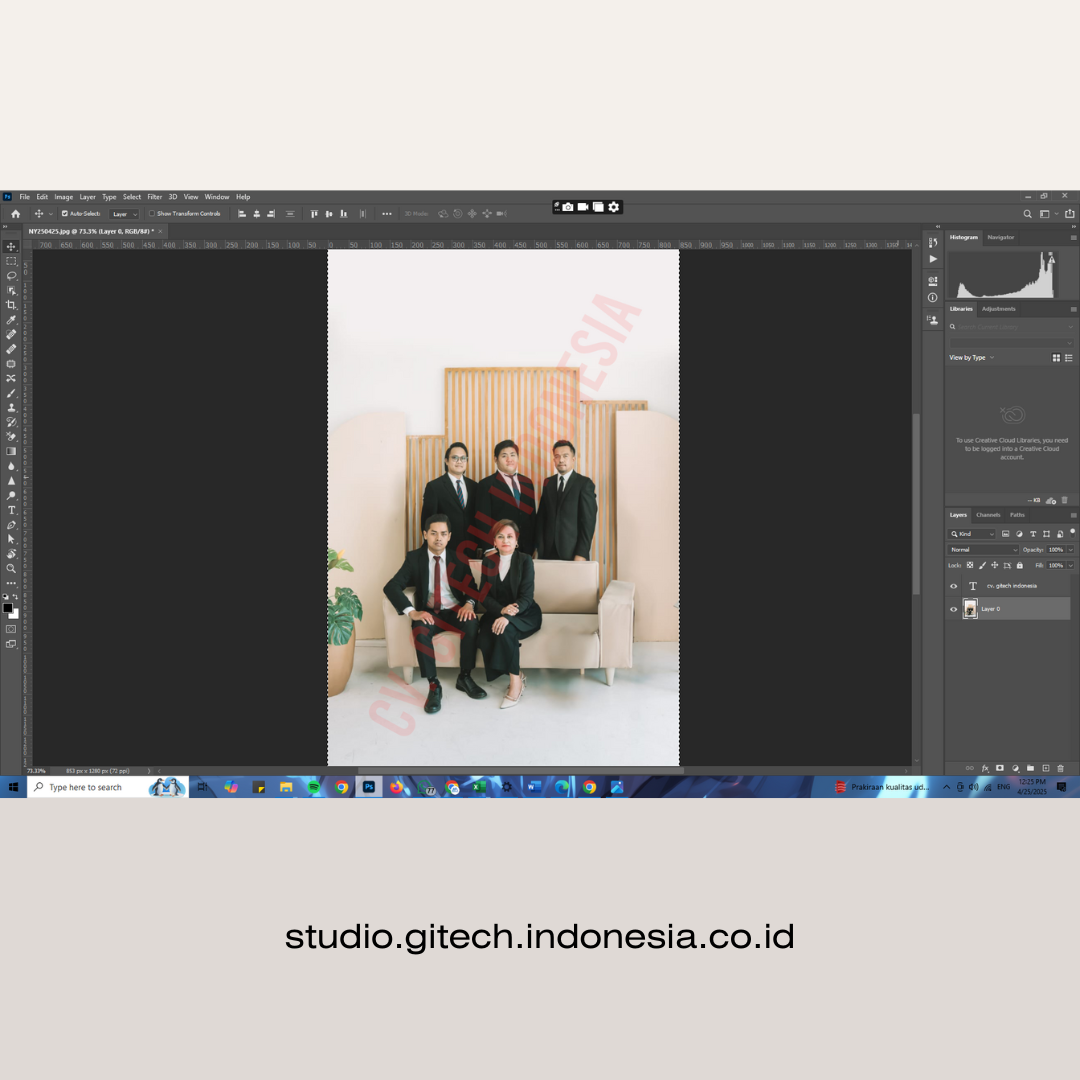Select the Lasso tool

[11, 275]
